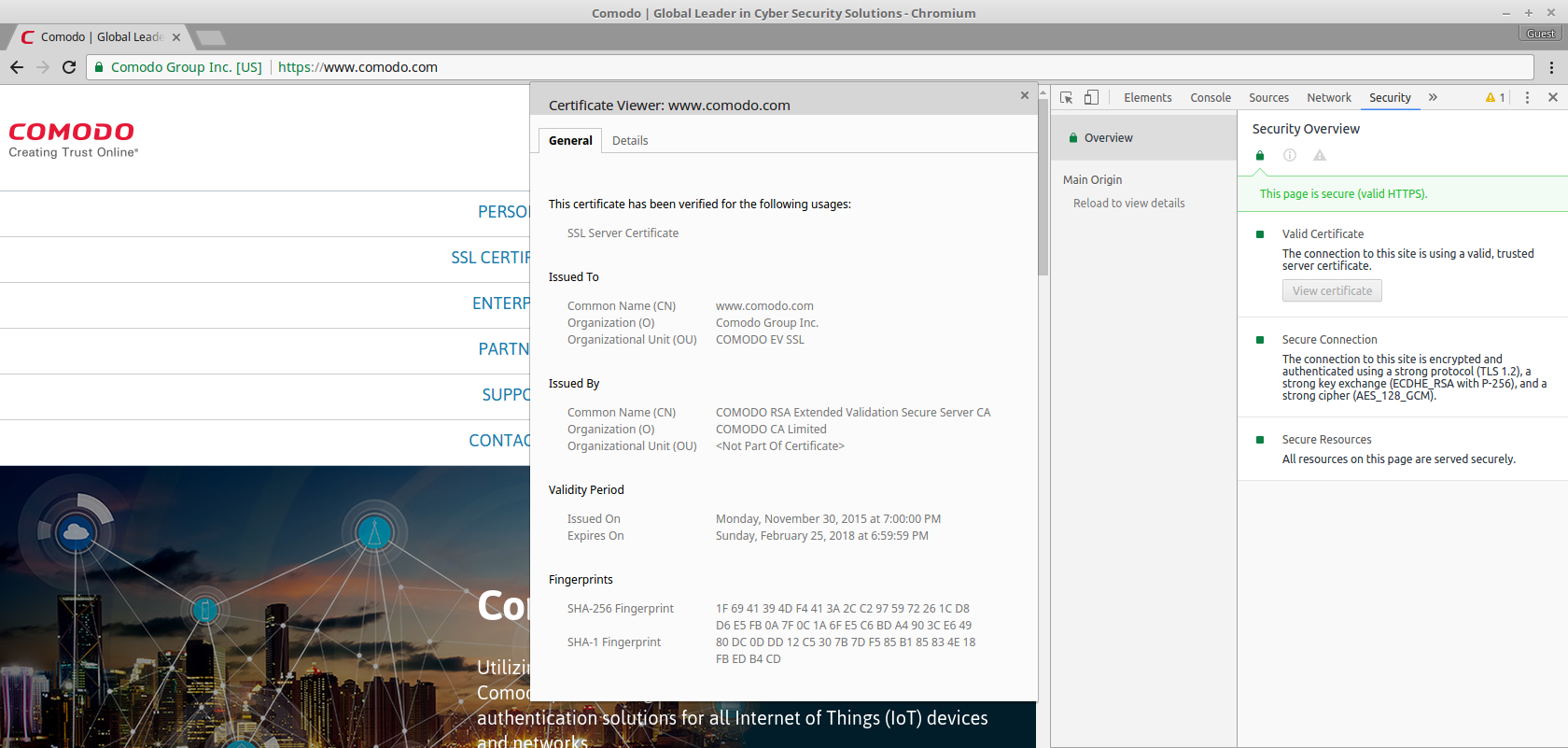This screenshot has height=748, width=1568.
Task: Expand more DevTools tabs chevron
Action: coord(1433,97)
